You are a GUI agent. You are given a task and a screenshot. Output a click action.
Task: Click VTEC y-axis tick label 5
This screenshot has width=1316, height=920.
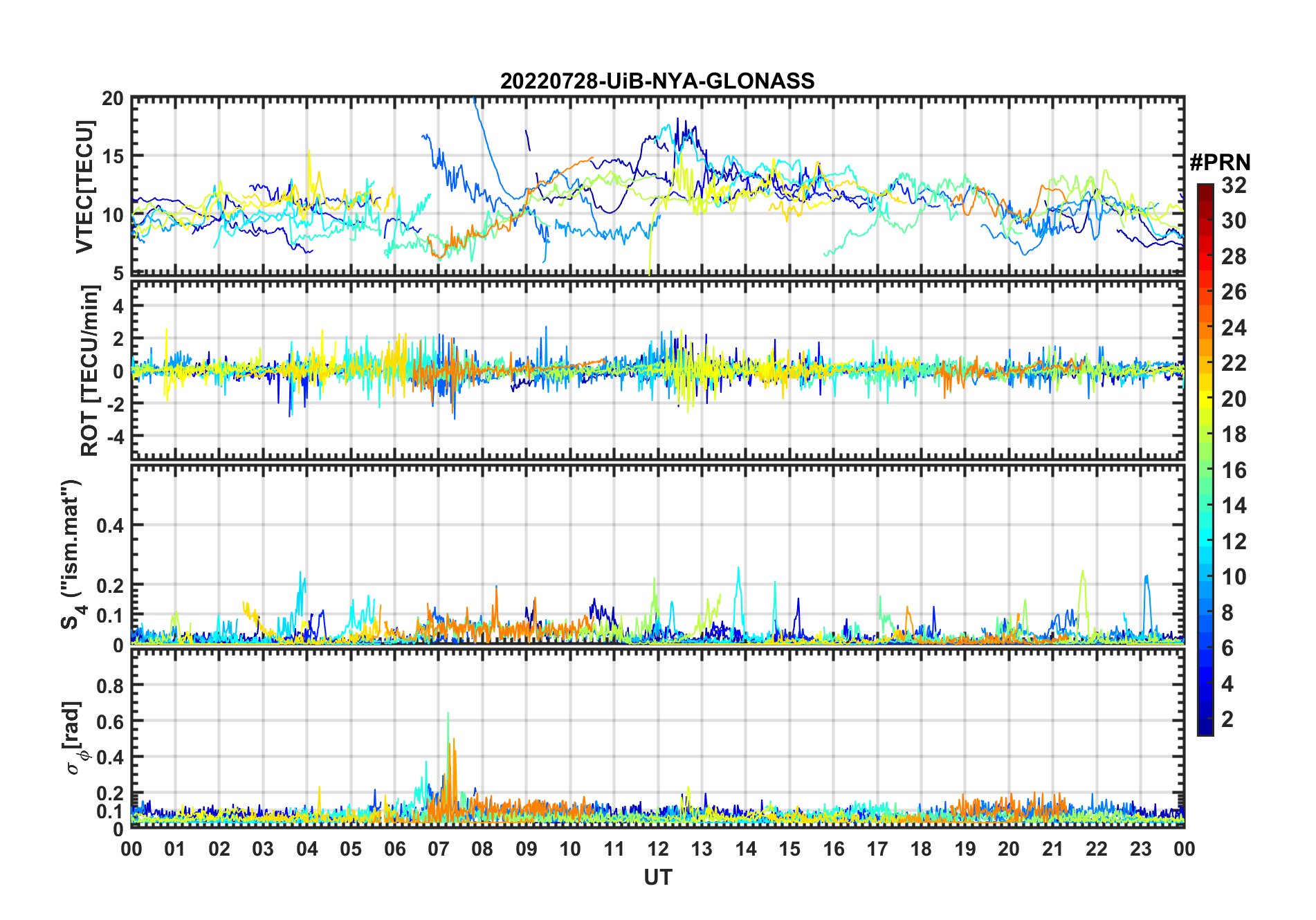point(118,274)
